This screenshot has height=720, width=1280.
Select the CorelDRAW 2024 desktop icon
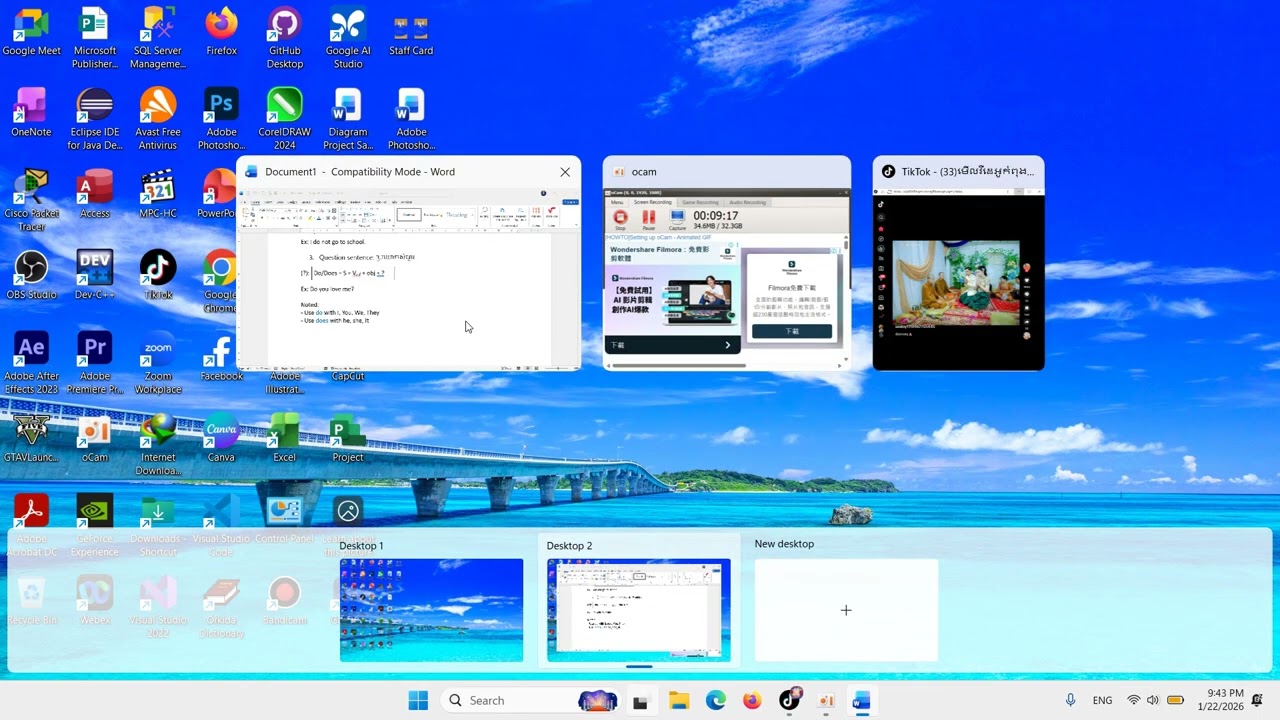[284, 119]
